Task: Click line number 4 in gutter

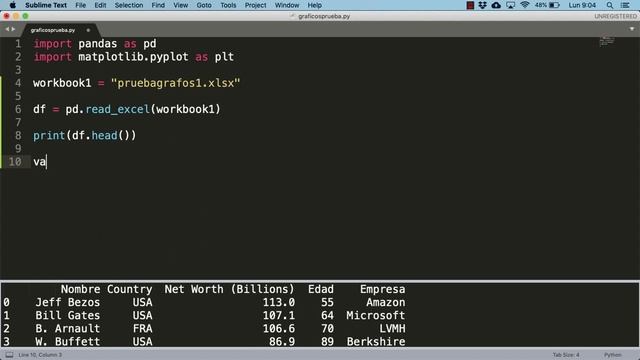Action: click(x=18, y=83)
